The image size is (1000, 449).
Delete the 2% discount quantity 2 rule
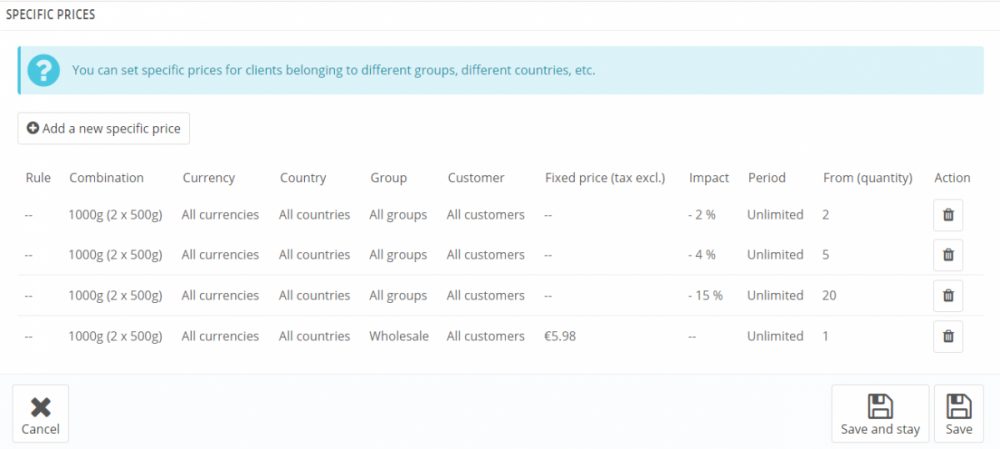pos(948,215)
